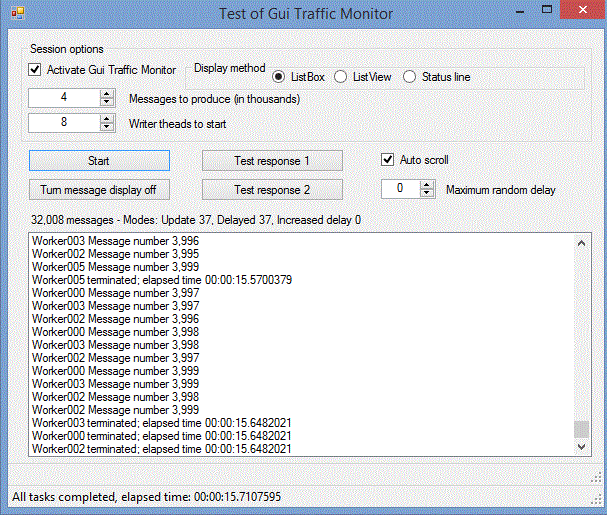Viewport: 607px width, 515px height.
Task: Click the application icon in title bar
Action: click(17, 13)
